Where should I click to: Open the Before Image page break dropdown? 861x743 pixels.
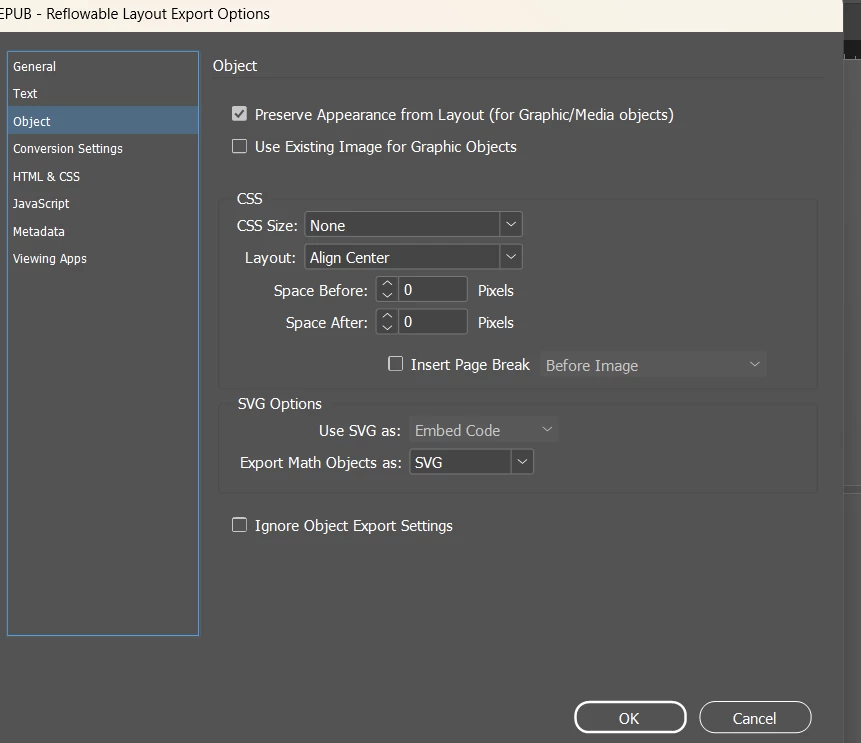(653, 365)
